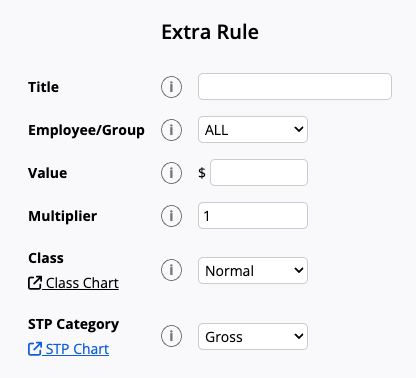Viewport: 416px width, 378px height.
Task: Focus the Title text field
Action: click(x=295, y=87)
